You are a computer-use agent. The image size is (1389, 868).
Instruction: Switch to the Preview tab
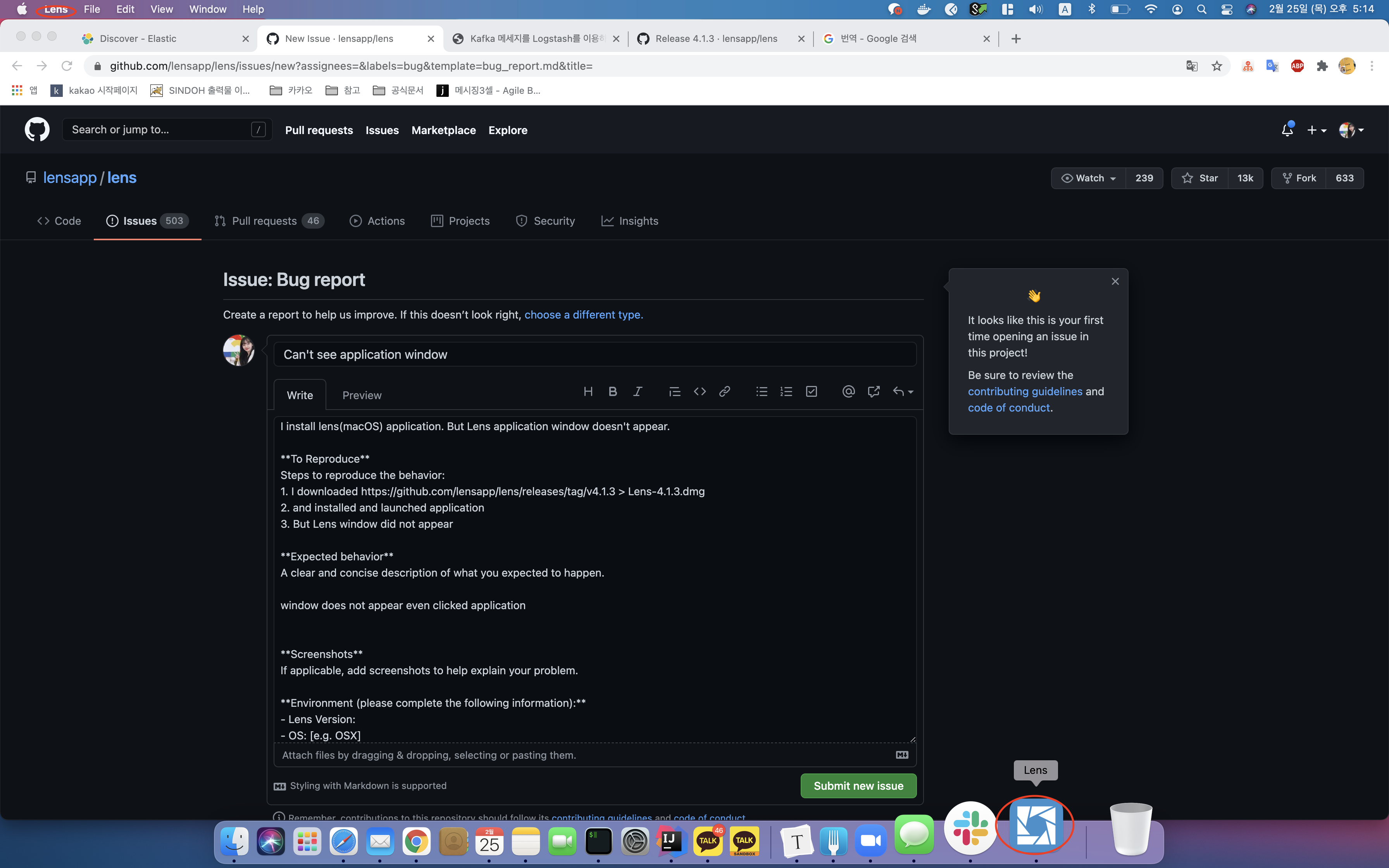pos(362,395)
